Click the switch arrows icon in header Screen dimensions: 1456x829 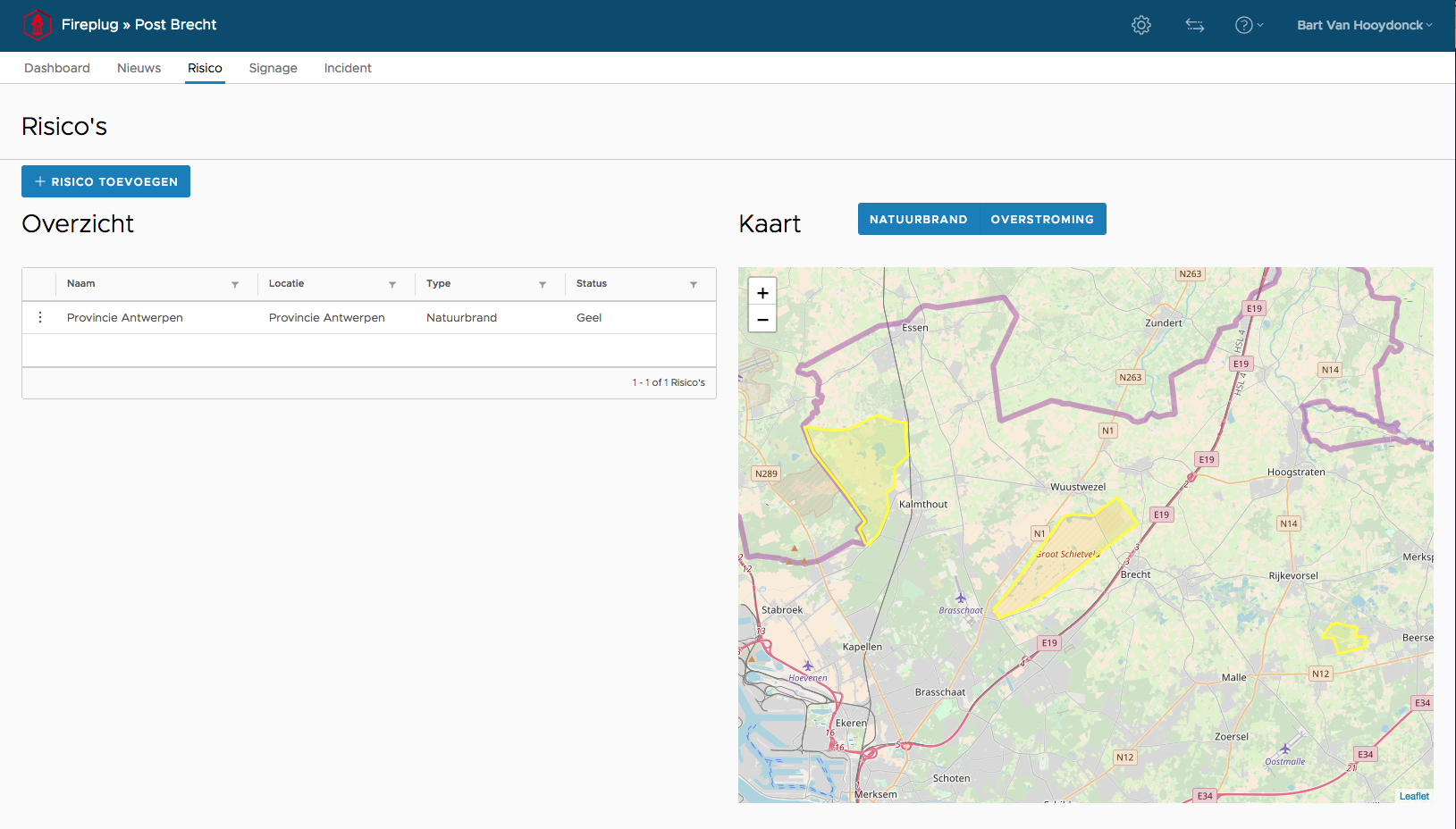tap(1194, 25)
